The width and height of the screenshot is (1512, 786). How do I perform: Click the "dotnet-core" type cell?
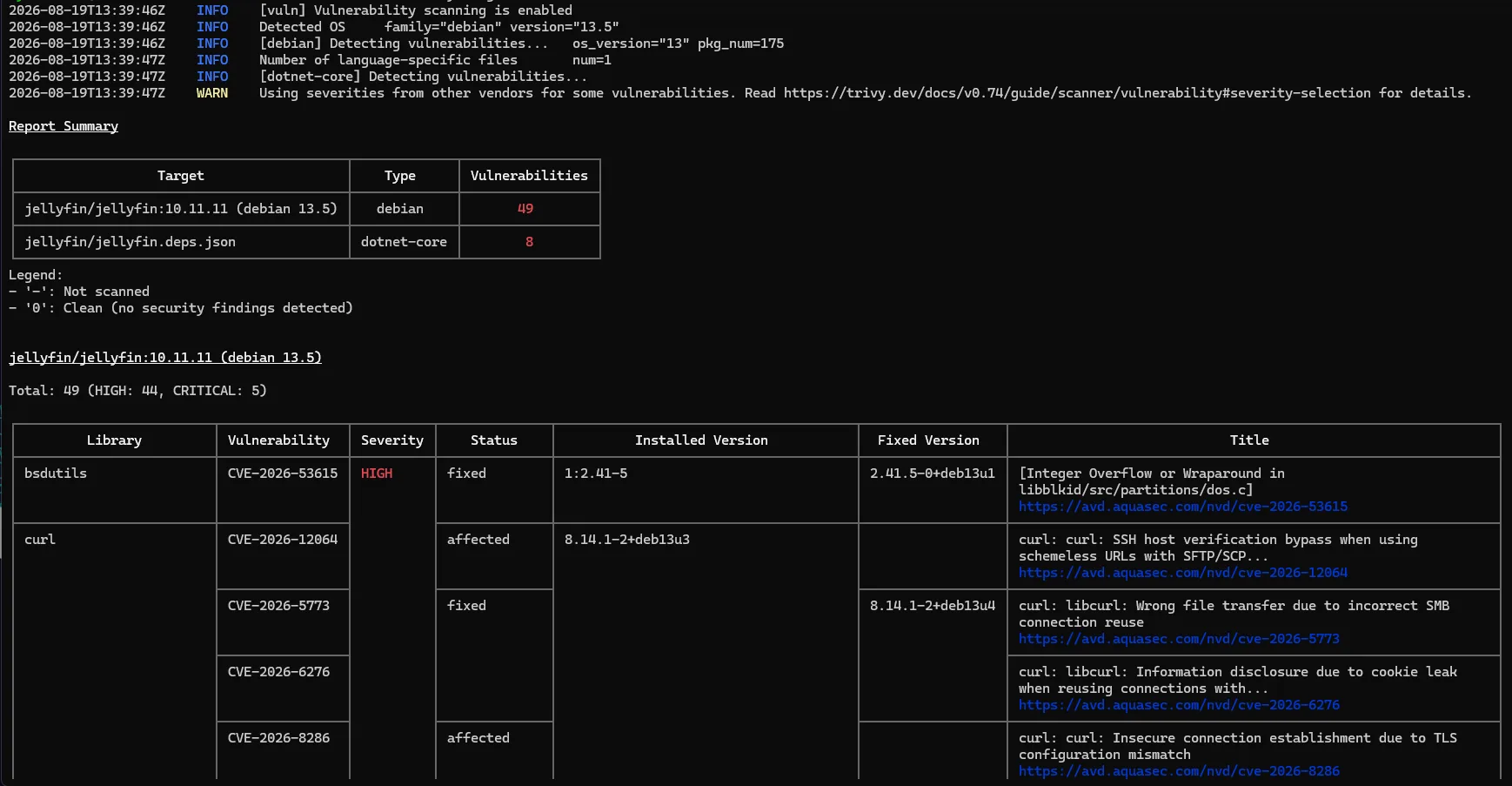pos(404,242)
